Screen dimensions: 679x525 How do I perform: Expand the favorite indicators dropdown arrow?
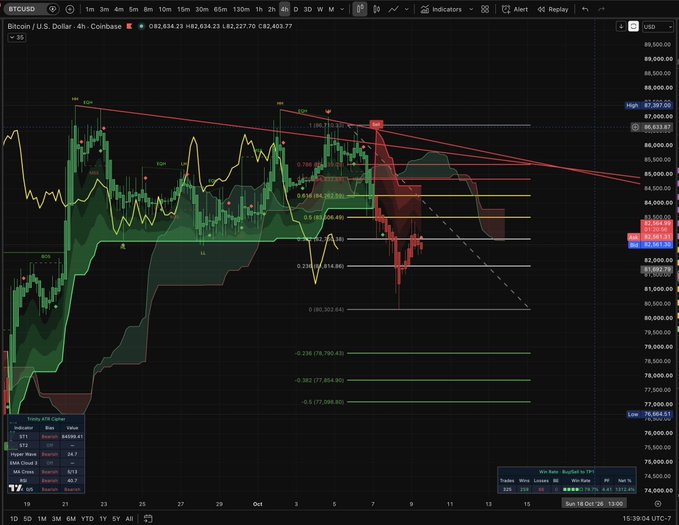(x=471, y=9)
